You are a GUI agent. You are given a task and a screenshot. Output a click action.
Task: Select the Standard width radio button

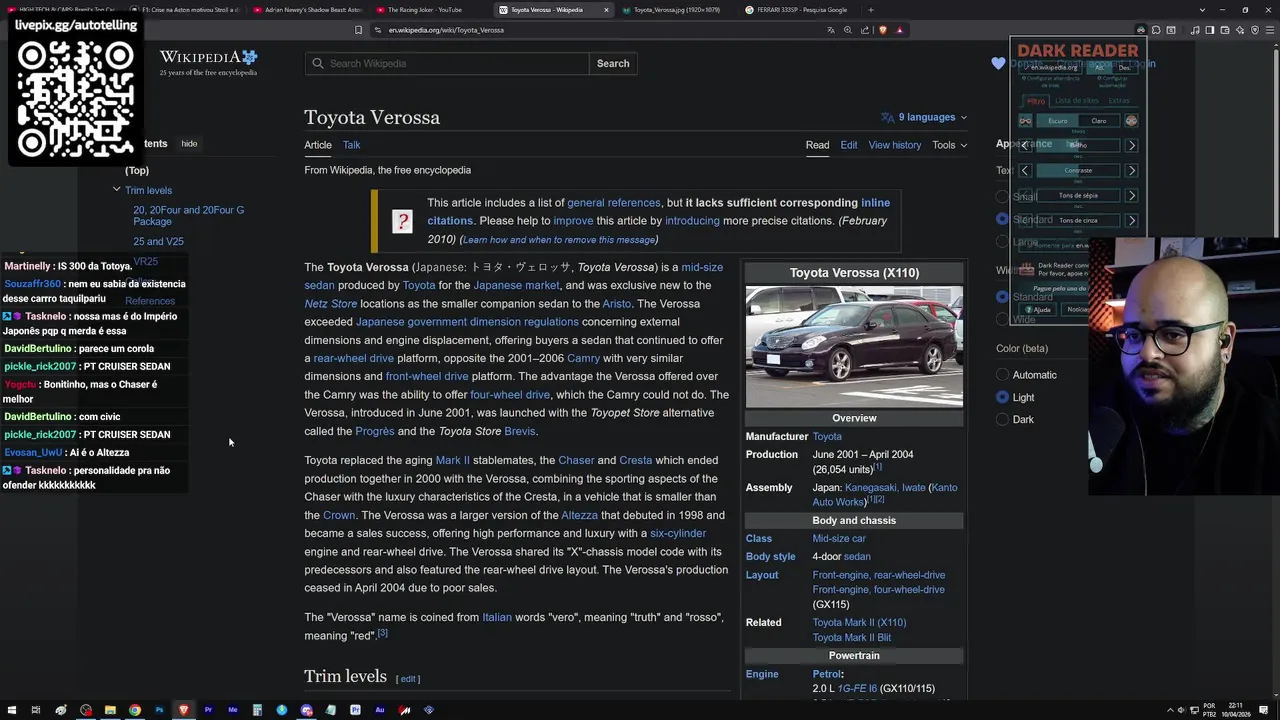[1002, 297]
